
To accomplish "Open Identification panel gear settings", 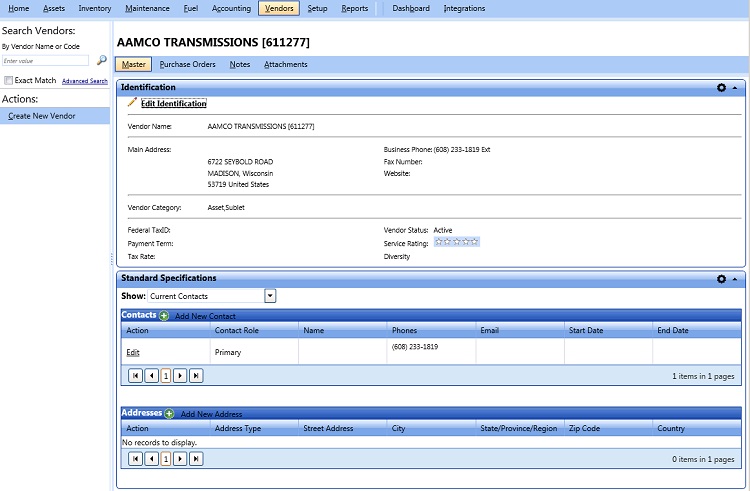I will tap(721, 87).
